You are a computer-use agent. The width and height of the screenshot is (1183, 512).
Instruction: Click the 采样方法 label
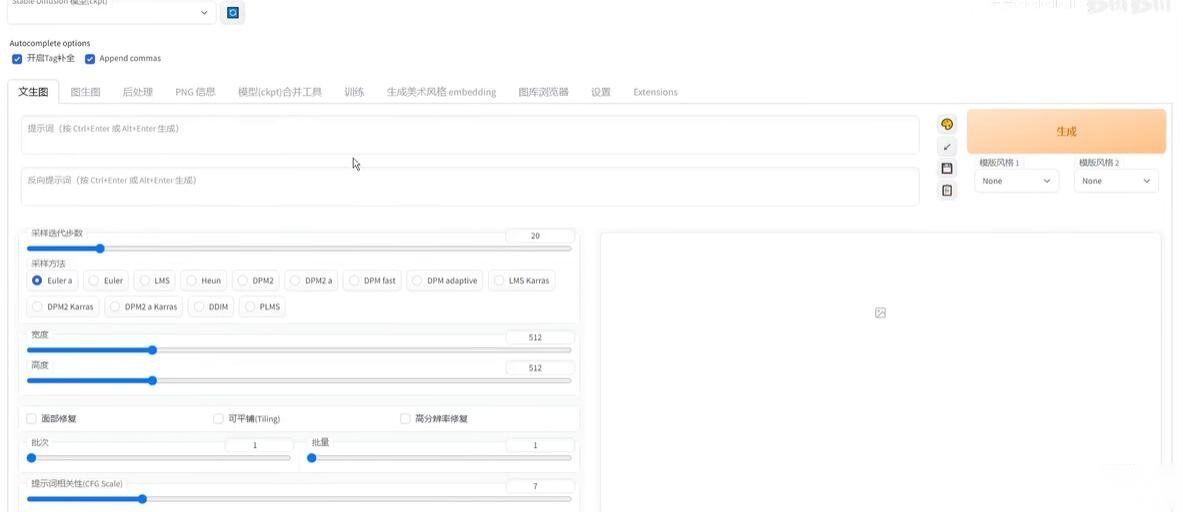click(x=48, y=264)
